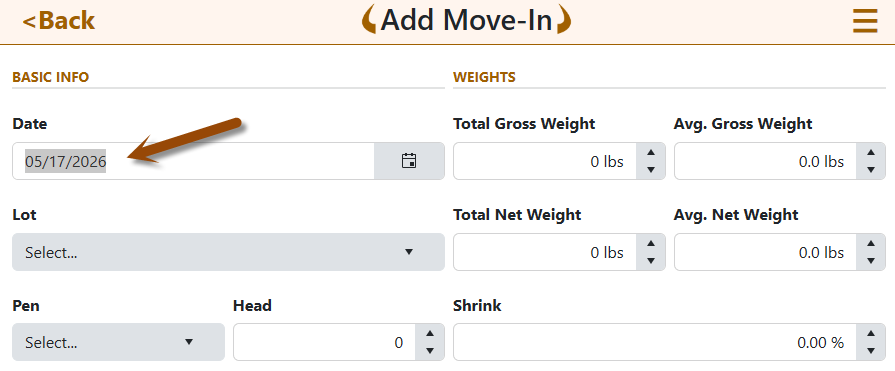
Task: Decrease Avg. Net Weight with down arrow
Action: pyautogui.click(x=871, y=261)
